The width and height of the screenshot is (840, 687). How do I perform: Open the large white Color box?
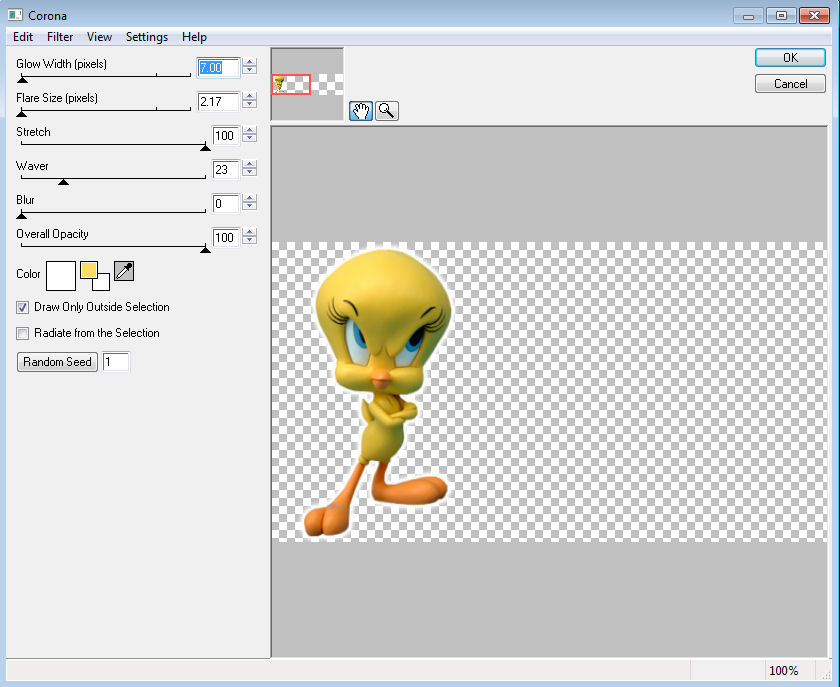(x=61, y=274)
